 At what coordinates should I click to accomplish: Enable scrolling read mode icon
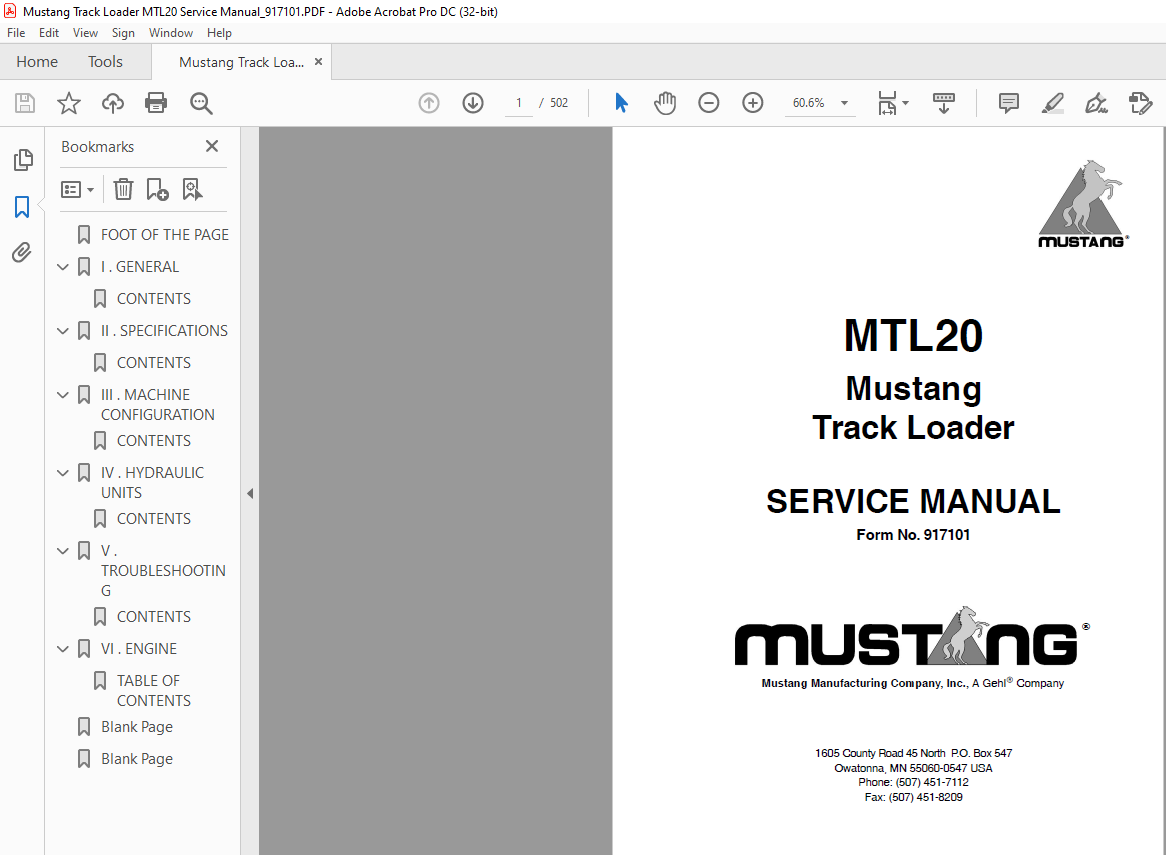point(944,103)
